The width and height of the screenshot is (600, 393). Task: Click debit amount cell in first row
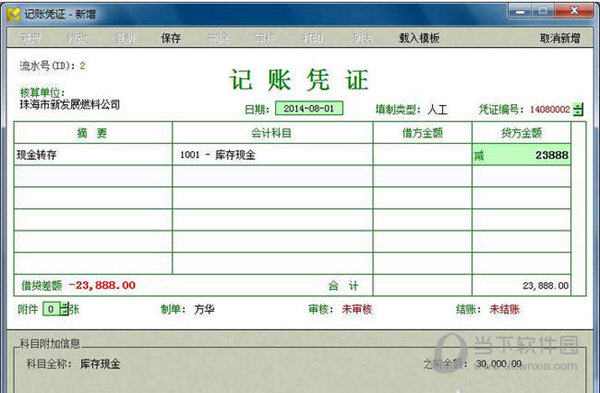click(422, 155)
